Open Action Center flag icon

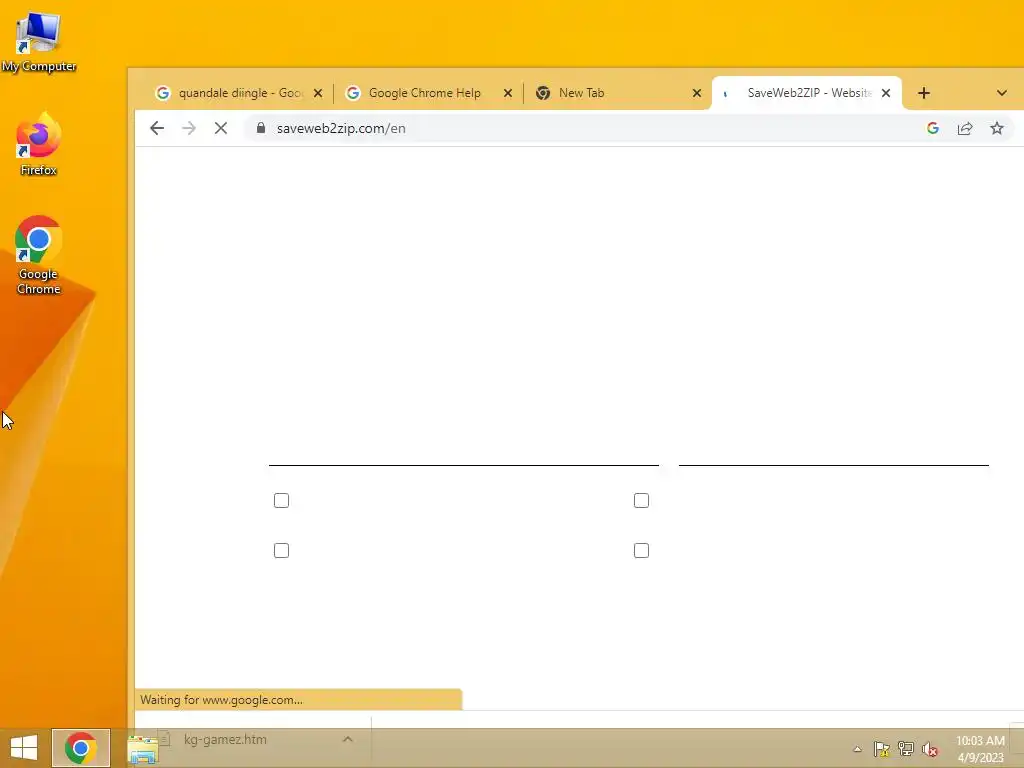coord(882,749)
